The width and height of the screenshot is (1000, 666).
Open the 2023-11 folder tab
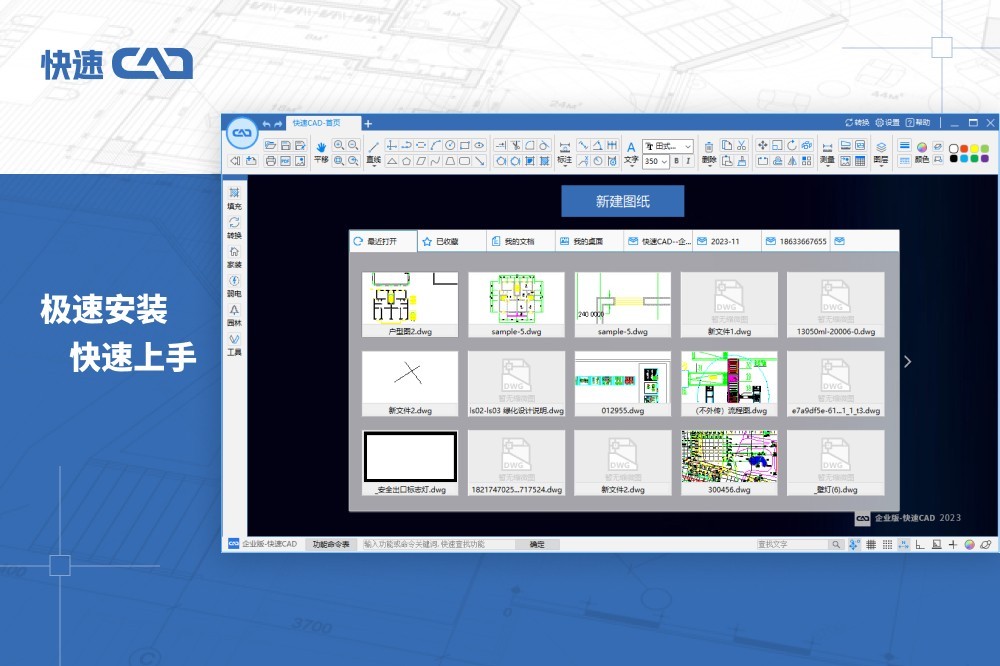(726, 241)
